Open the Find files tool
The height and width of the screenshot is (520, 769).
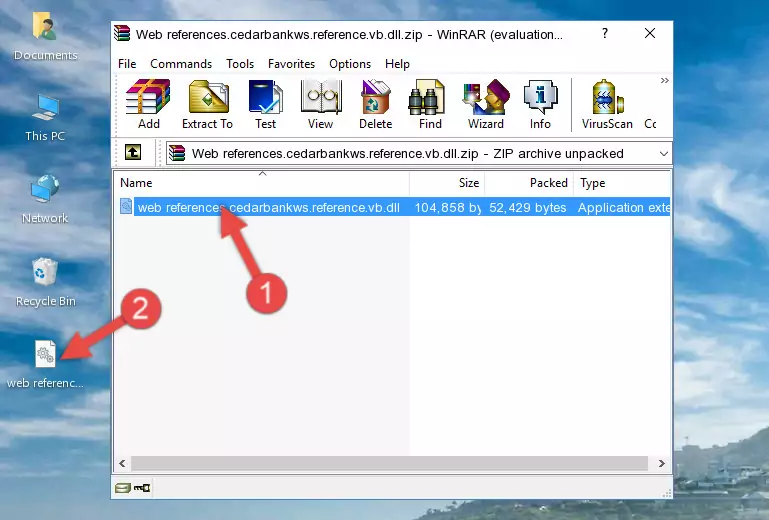(430, 104)
